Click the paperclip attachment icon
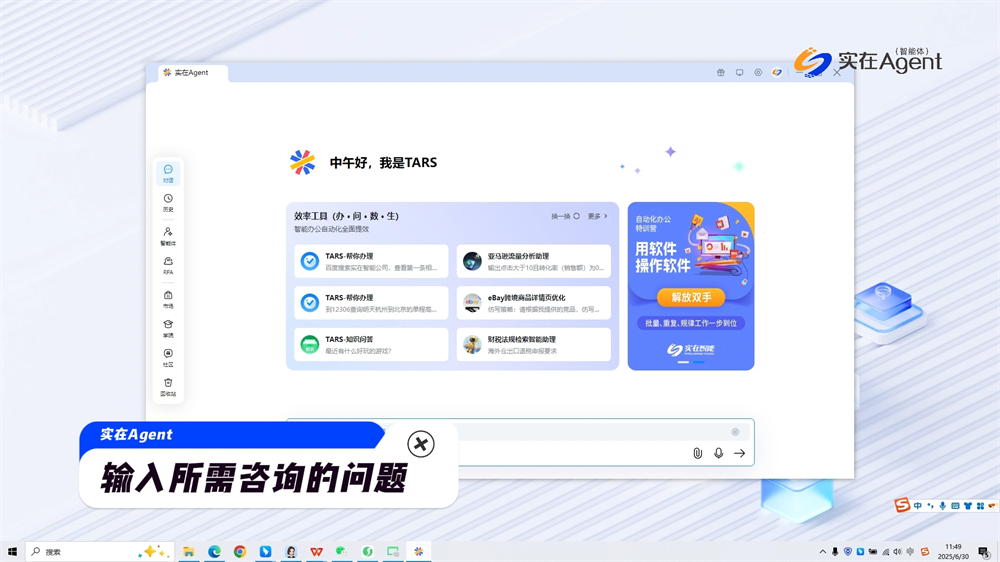The height and width of the screenshot is (562, 1000). [x=697, y=453]
